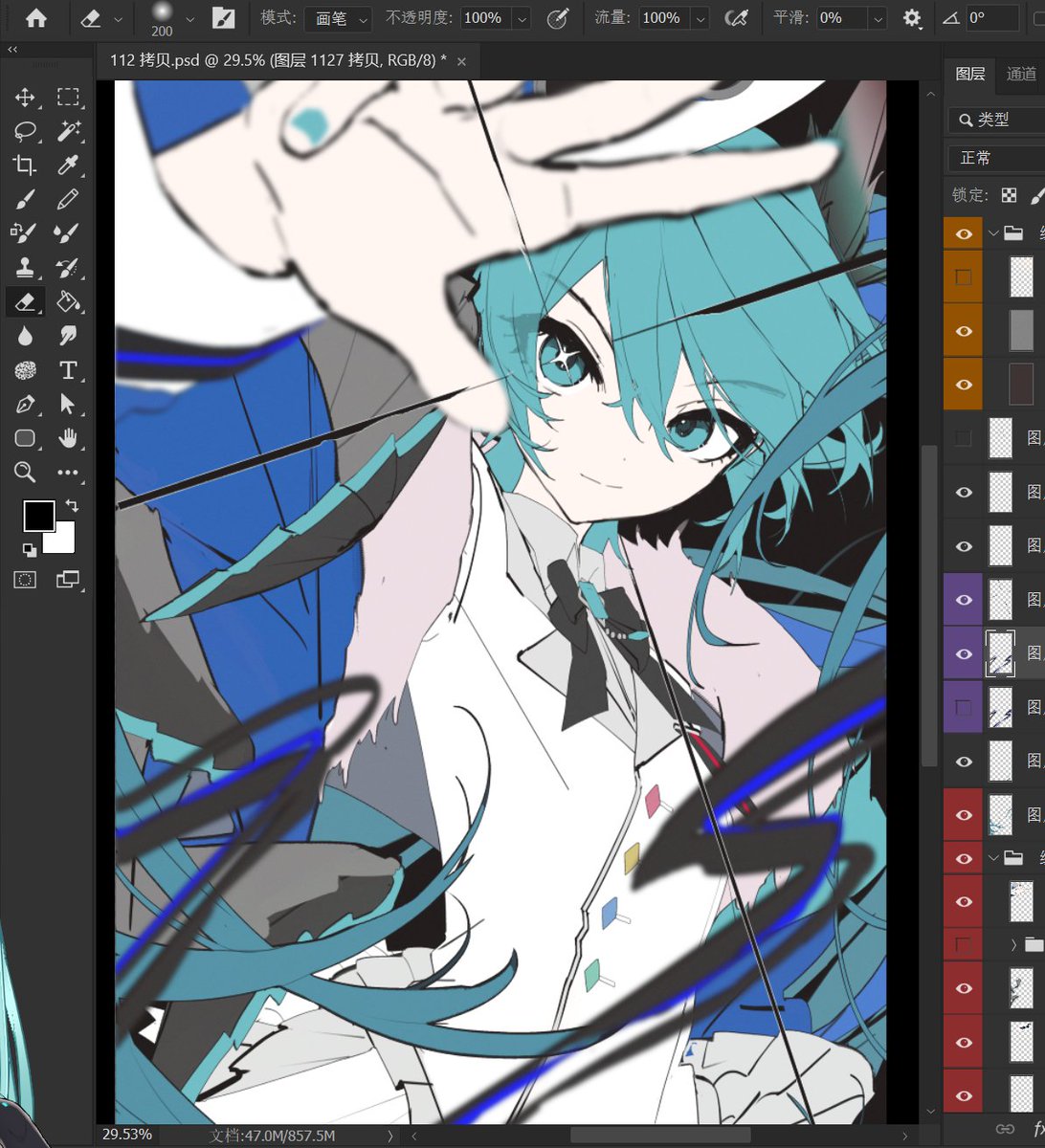The image size is (1045, 1148).
Task: Select the Hand tool
Action: (x=68, y=438)
